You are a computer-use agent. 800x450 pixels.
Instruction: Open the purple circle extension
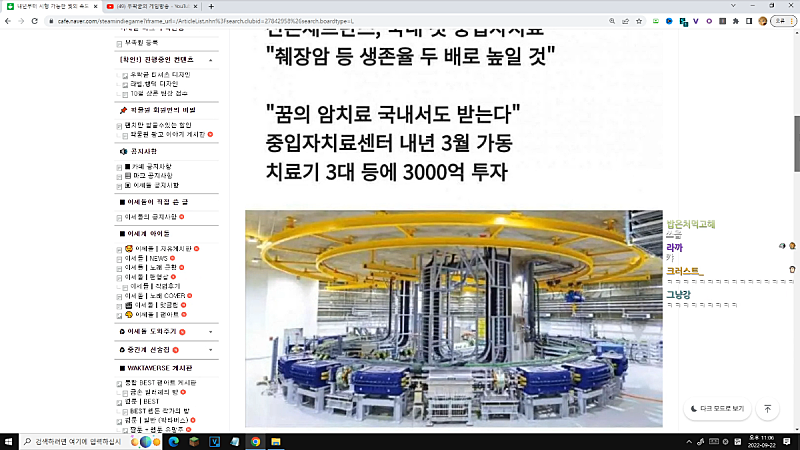[x=709, y=21]
